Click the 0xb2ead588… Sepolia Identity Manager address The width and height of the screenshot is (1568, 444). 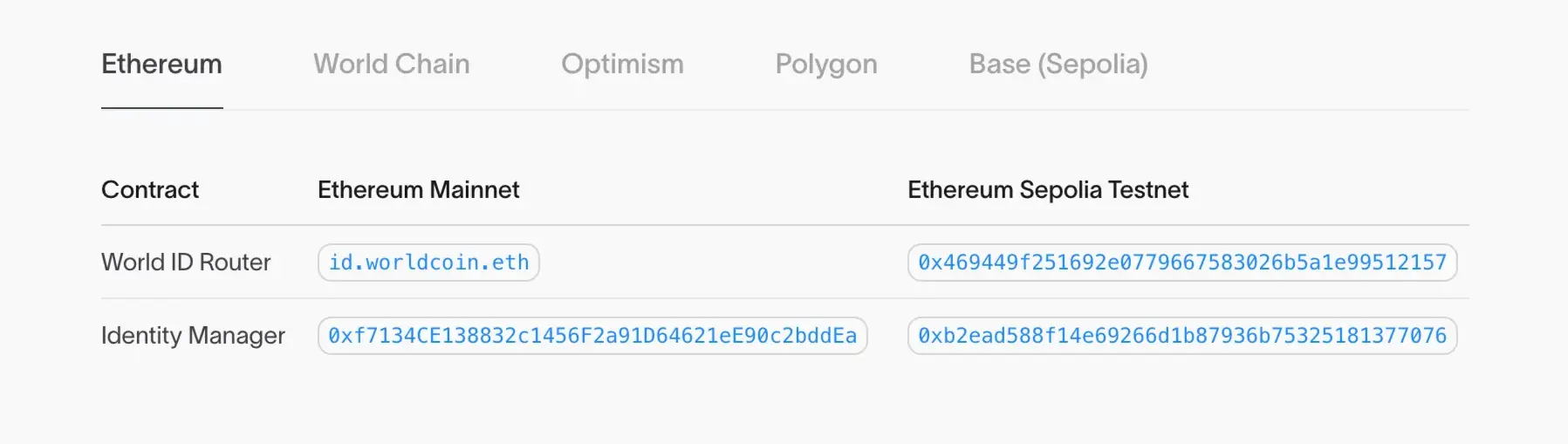pyautogui.click(x=1181, y=336)
